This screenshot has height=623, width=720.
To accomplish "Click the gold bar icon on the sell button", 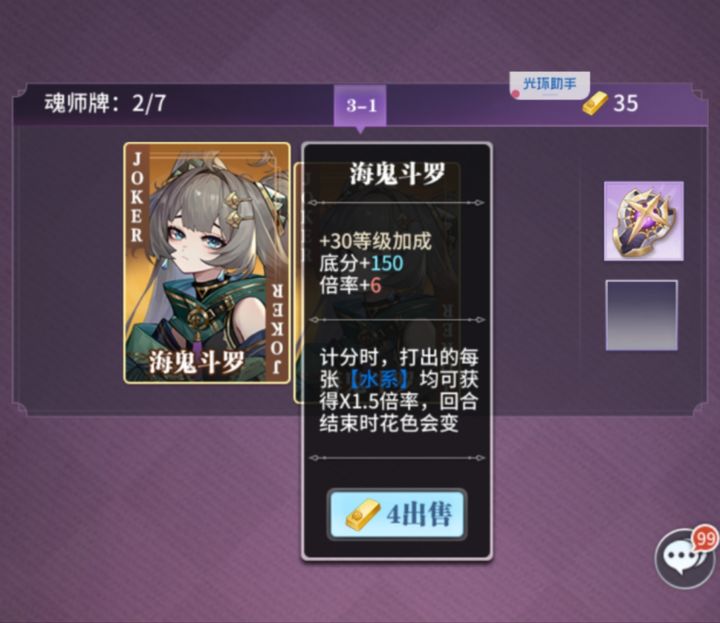I will pyautogui.click(x=363, y=515).
